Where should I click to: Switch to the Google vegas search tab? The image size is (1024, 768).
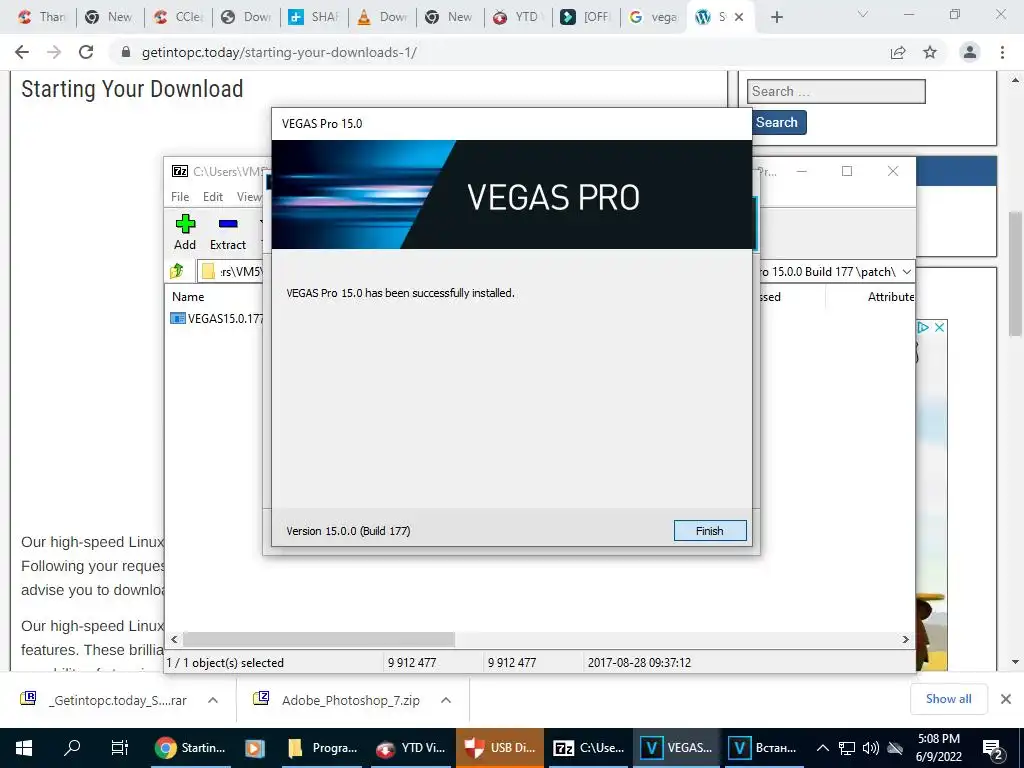point(652,17)
